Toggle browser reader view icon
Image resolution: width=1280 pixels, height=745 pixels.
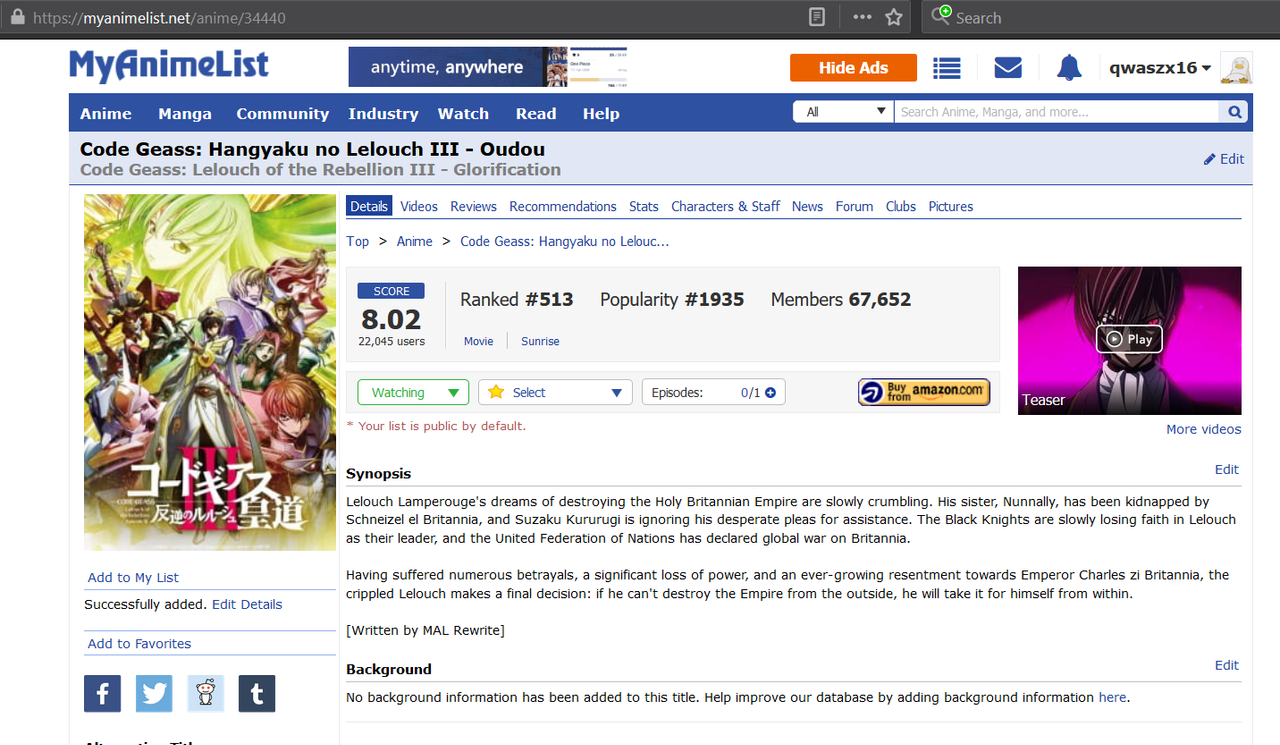pos(817,18)
